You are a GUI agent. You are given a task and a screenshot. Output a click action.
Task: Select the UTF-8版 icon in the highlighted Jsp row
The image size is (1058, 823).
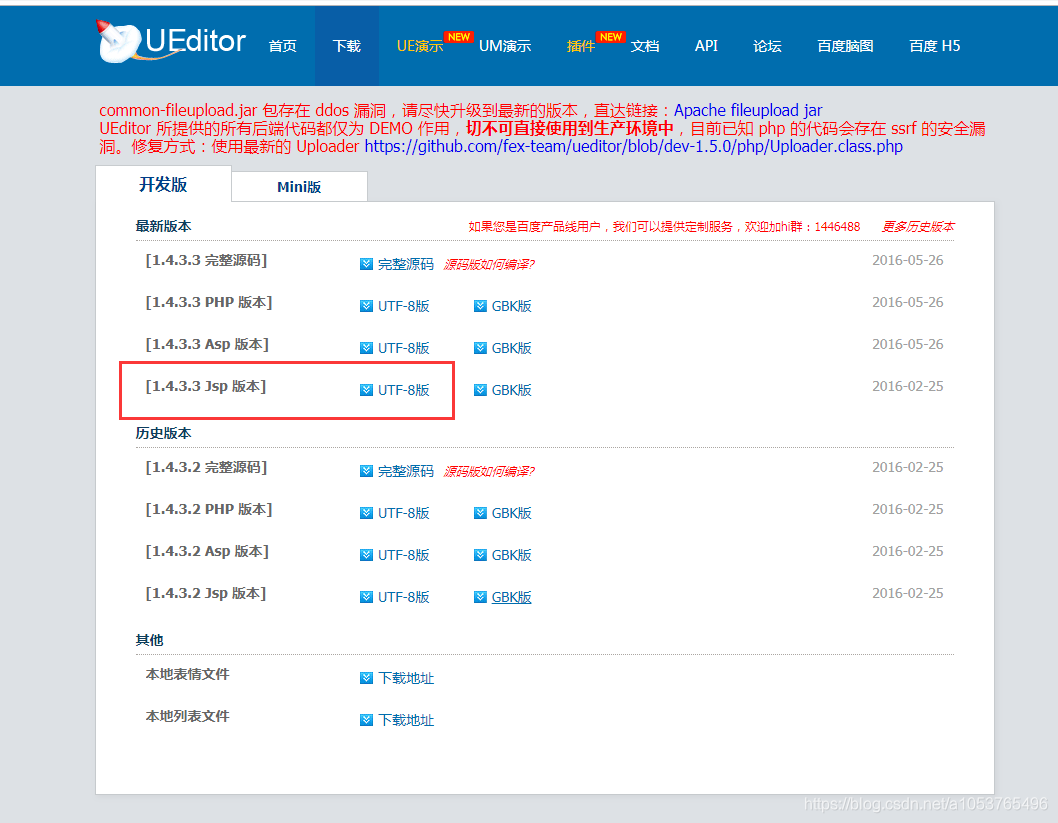click(x=367, y=389)
